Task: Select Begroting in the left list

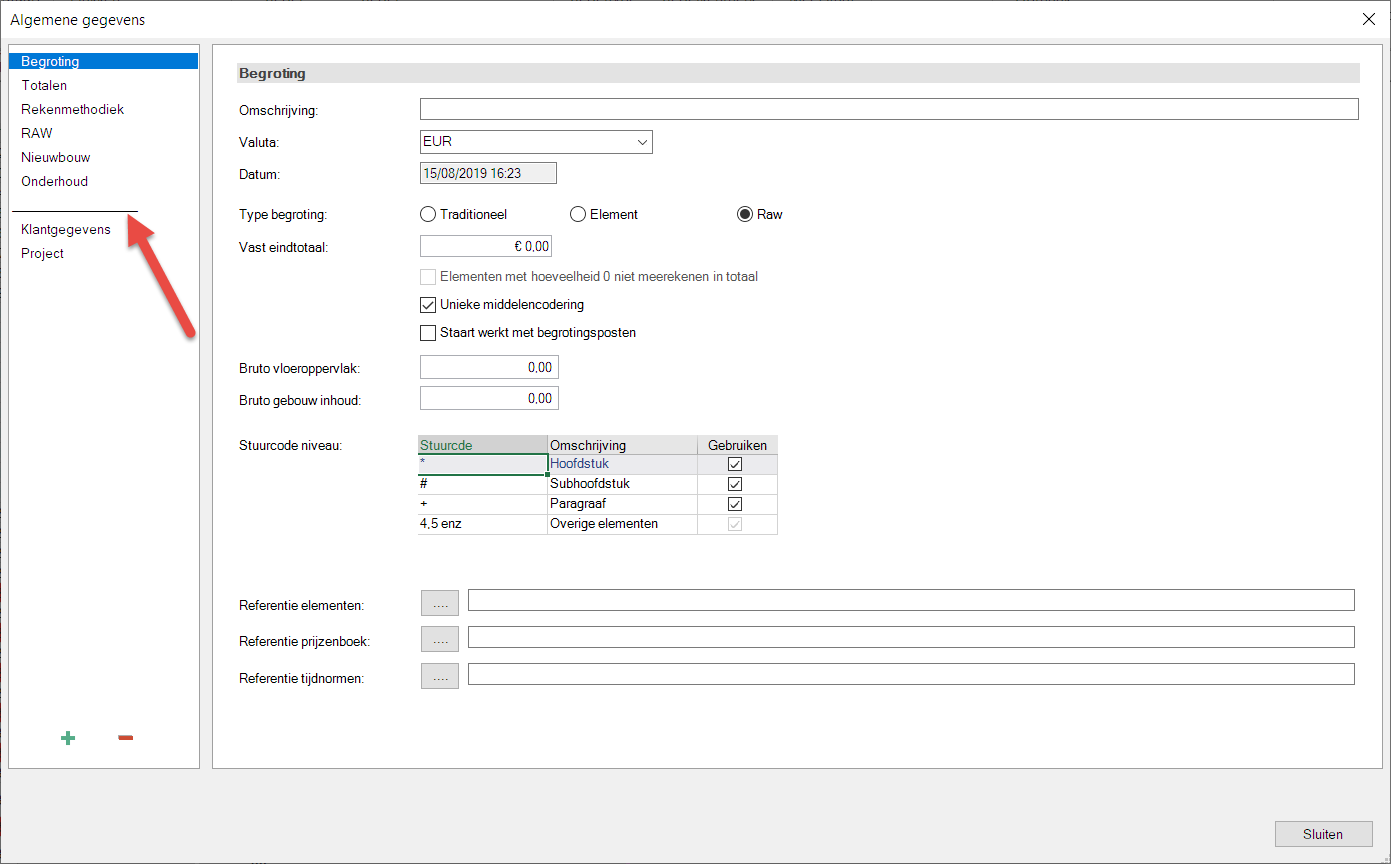Action: click(104, 61)
